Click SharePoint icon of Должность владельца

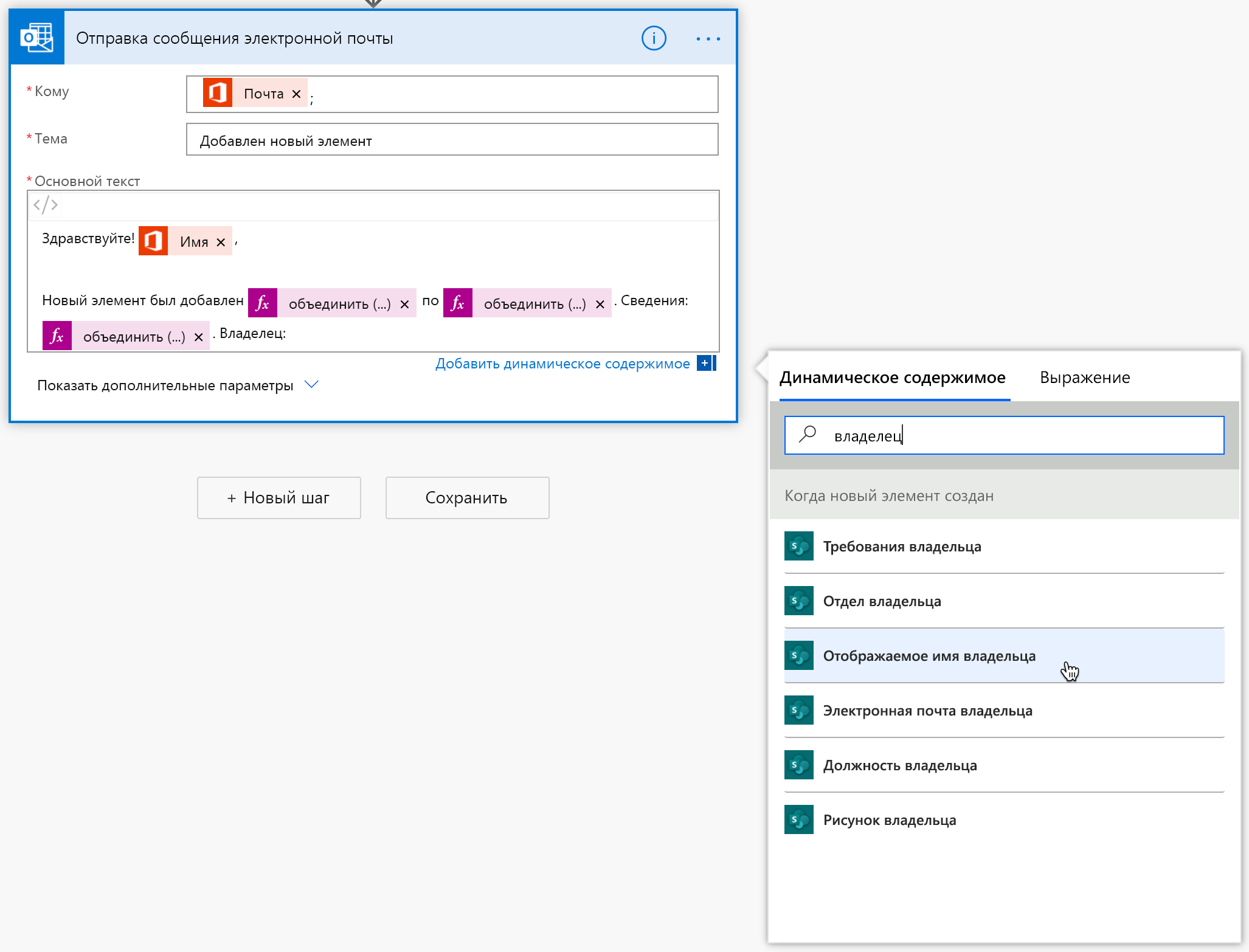tap(799, 765)
